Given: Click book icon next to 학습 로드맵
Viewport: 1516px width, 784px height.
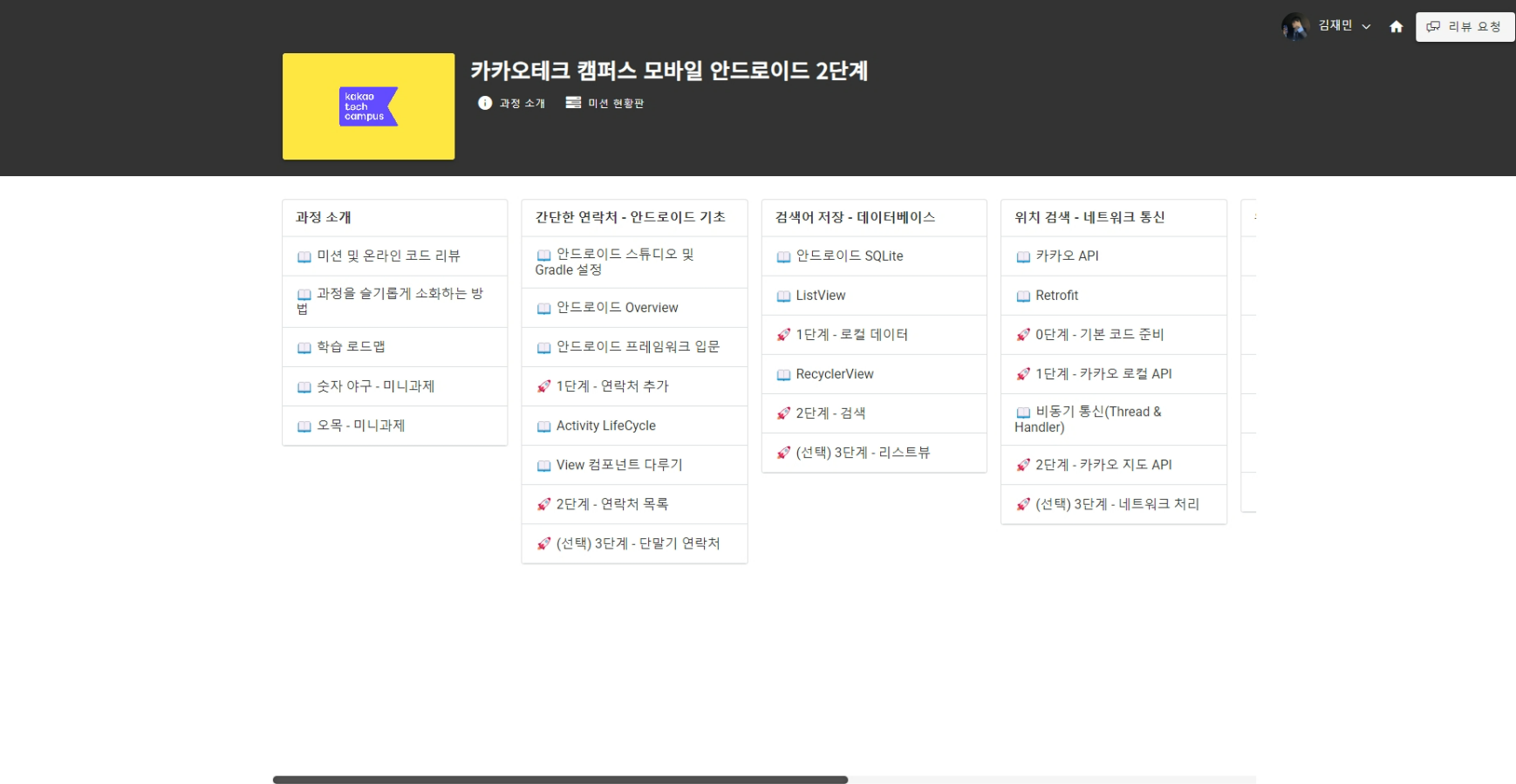Looking at the screenshot, I should click(304, 348).
